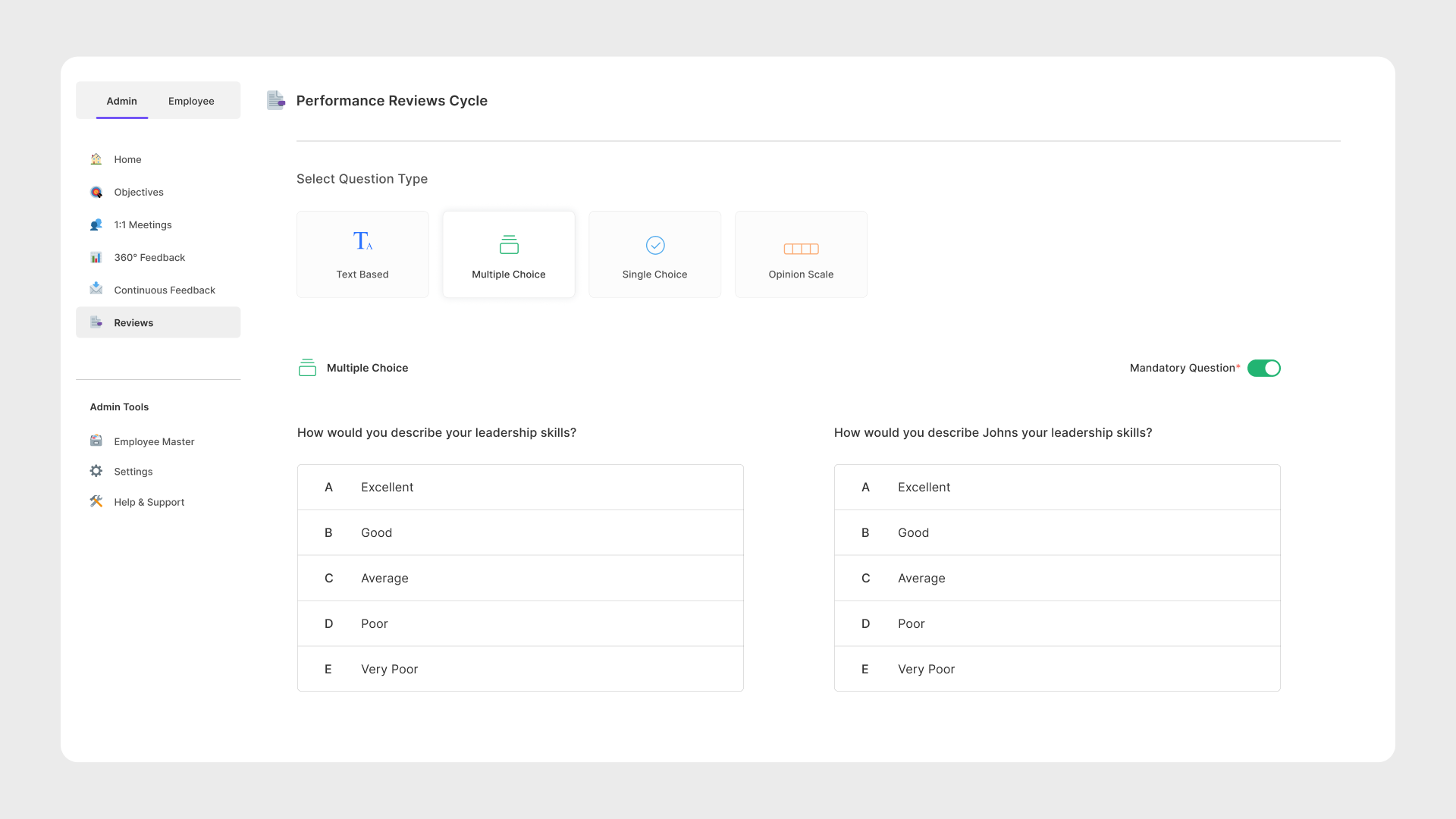The height and width of the screenshot is (819, 1456).
Task: Click the Select Question Type heading
Action: [362, 179]
